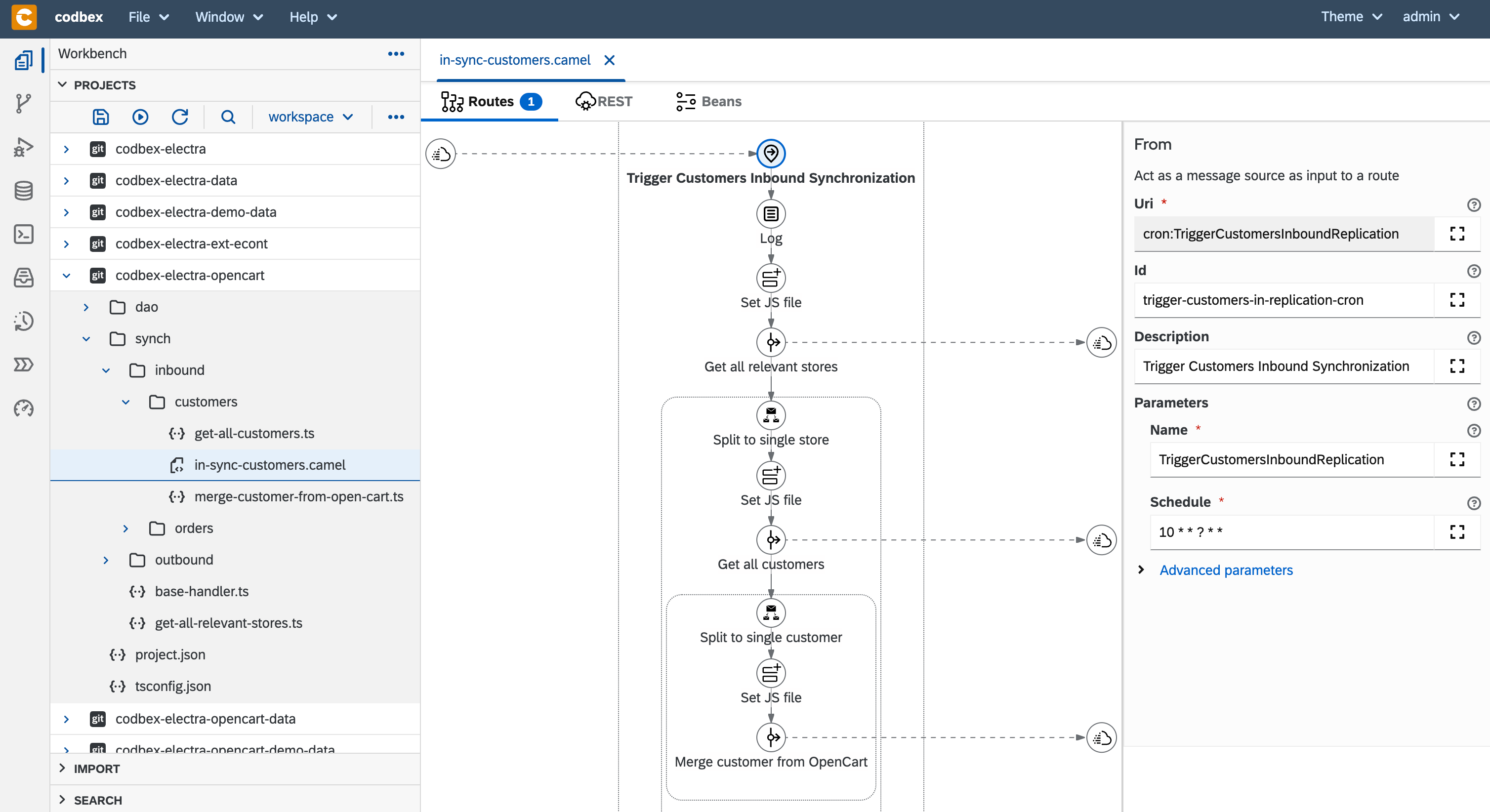Viewport: 1490px width, 812px height.
Task: Switch to the Beans tab
Action: pyautogui.click(x=708, y=101)
